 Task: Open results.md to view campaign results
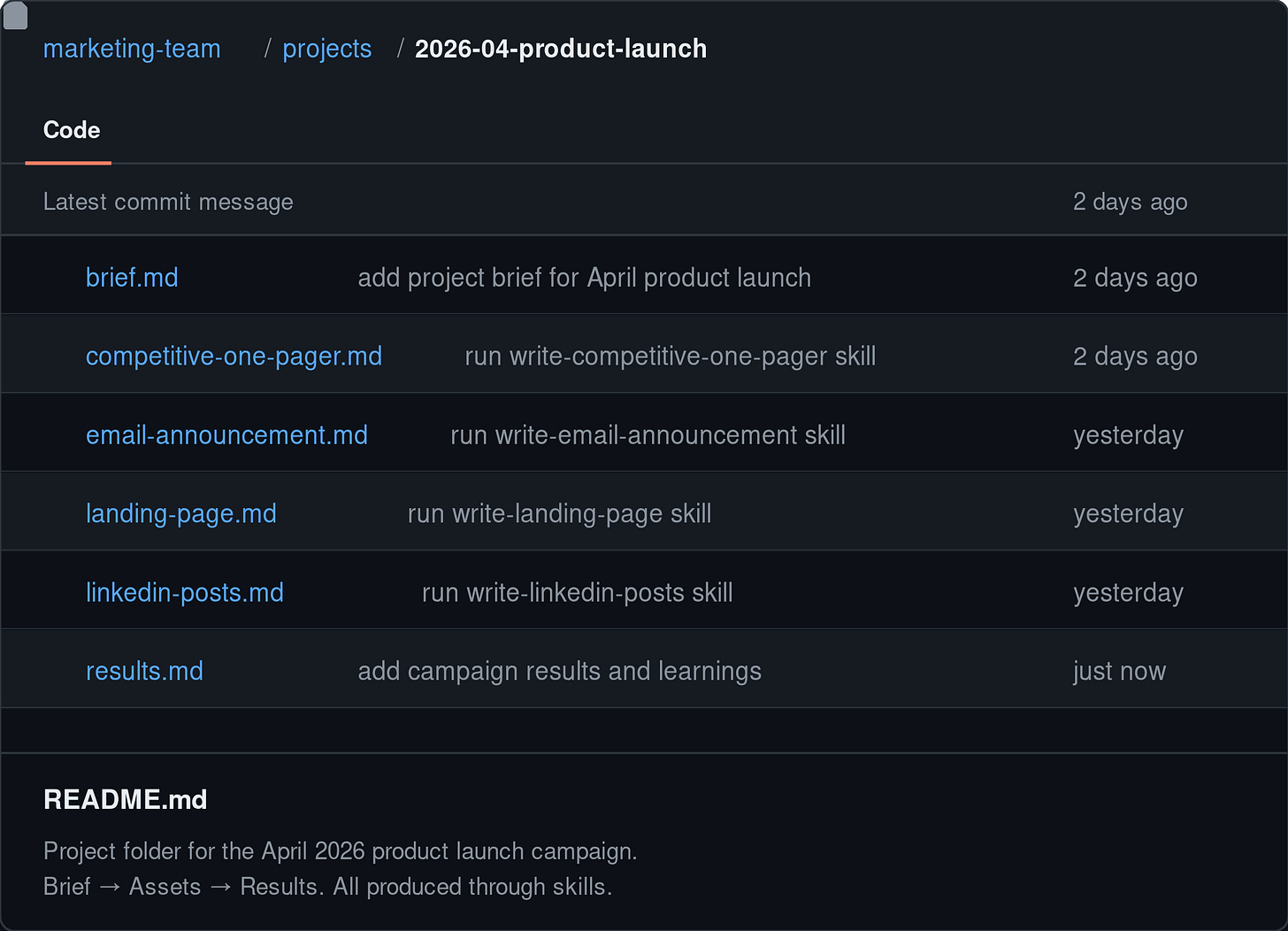(x=144, y=671)
